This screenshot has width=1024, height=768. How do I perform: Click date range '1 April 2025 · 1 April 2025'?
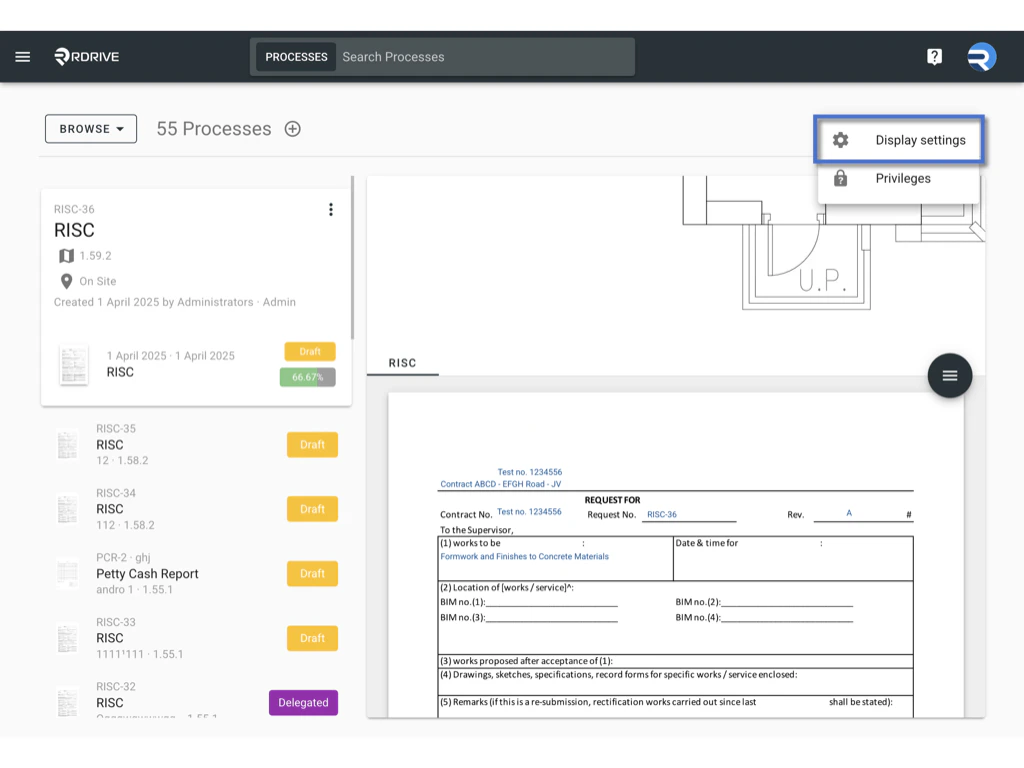click(x=170, y=356)
